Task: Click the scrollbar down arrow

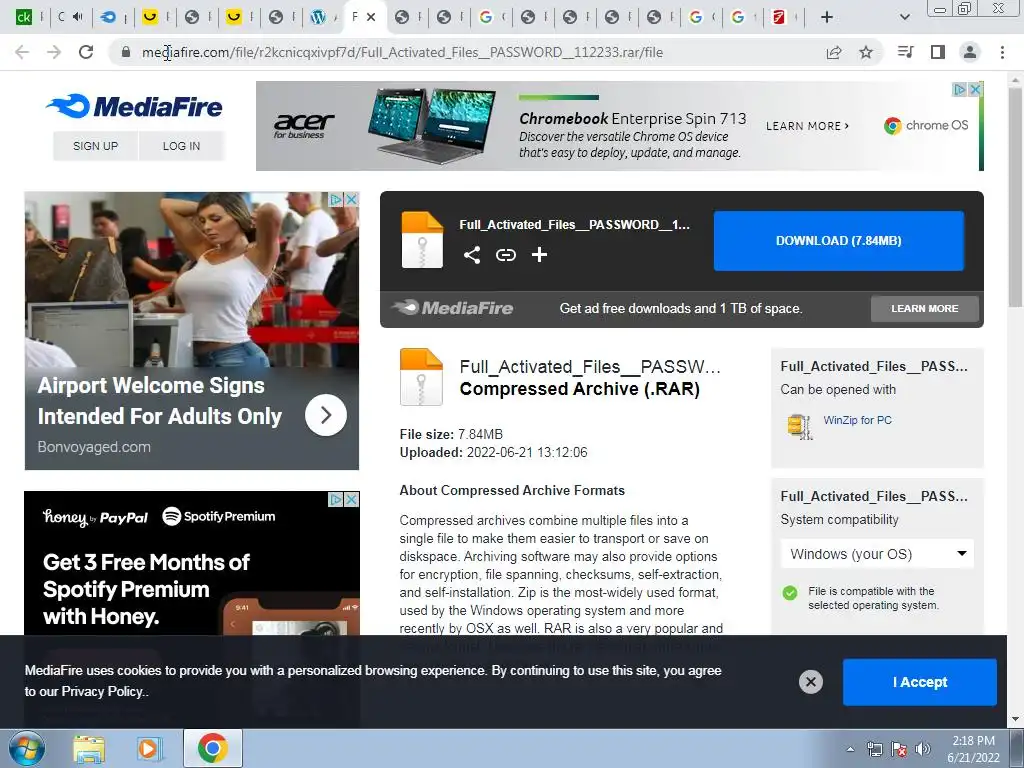Action: pos(1015,720)
